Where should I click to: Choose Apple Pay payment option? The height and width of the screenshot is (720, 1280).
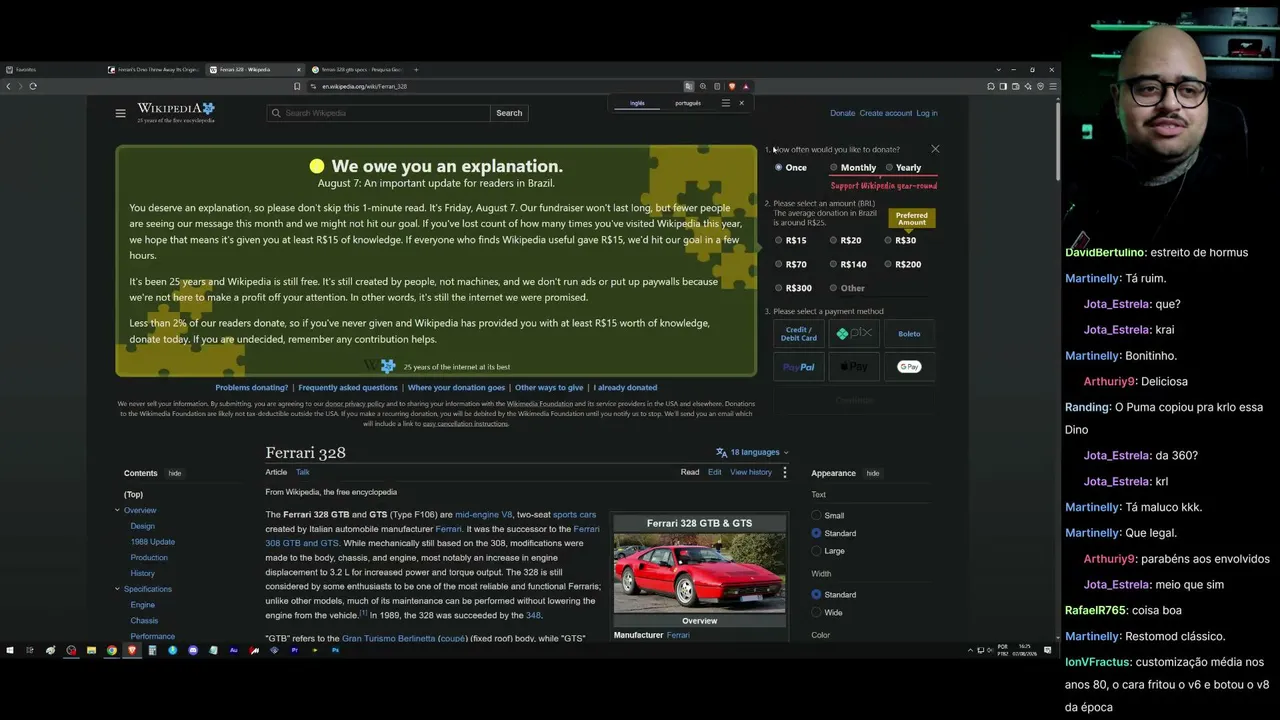[x=854, y=367]
